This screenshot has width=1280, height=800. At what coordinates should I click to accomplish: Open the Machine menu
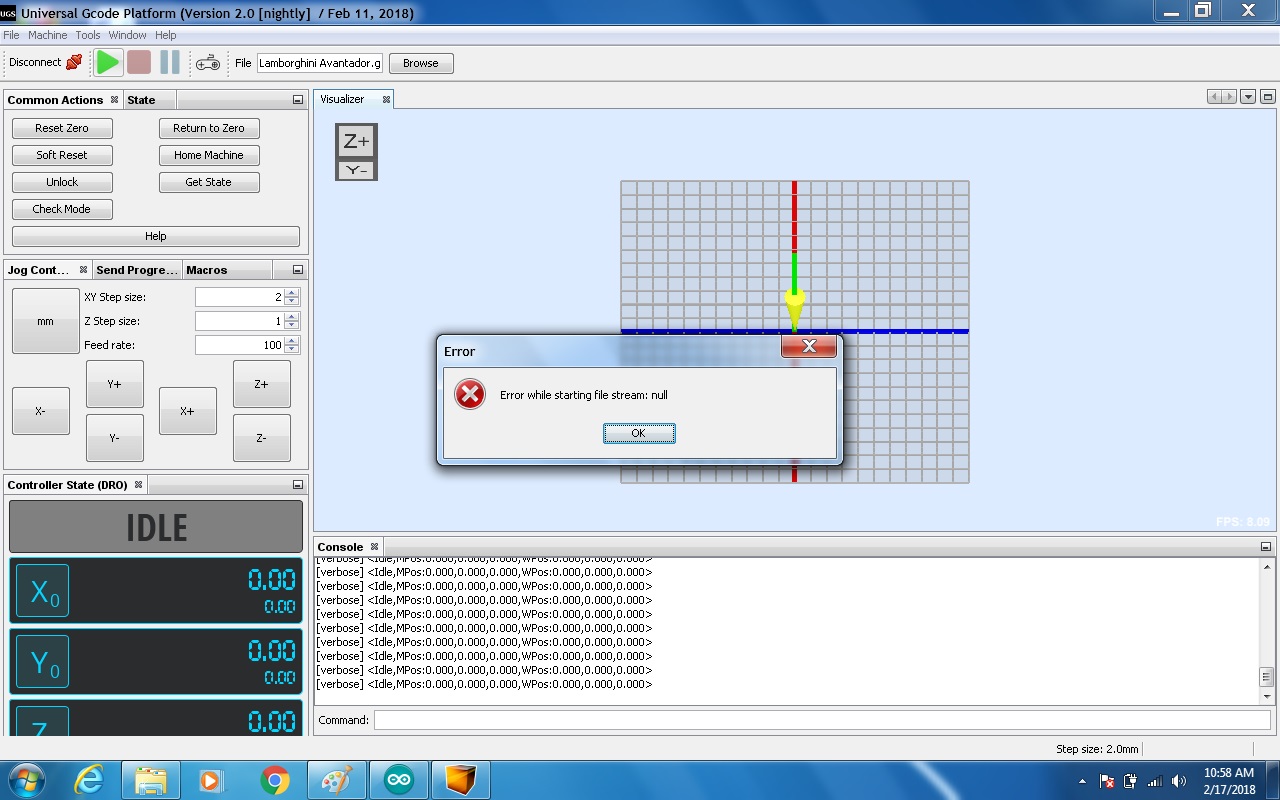point(47,34)
